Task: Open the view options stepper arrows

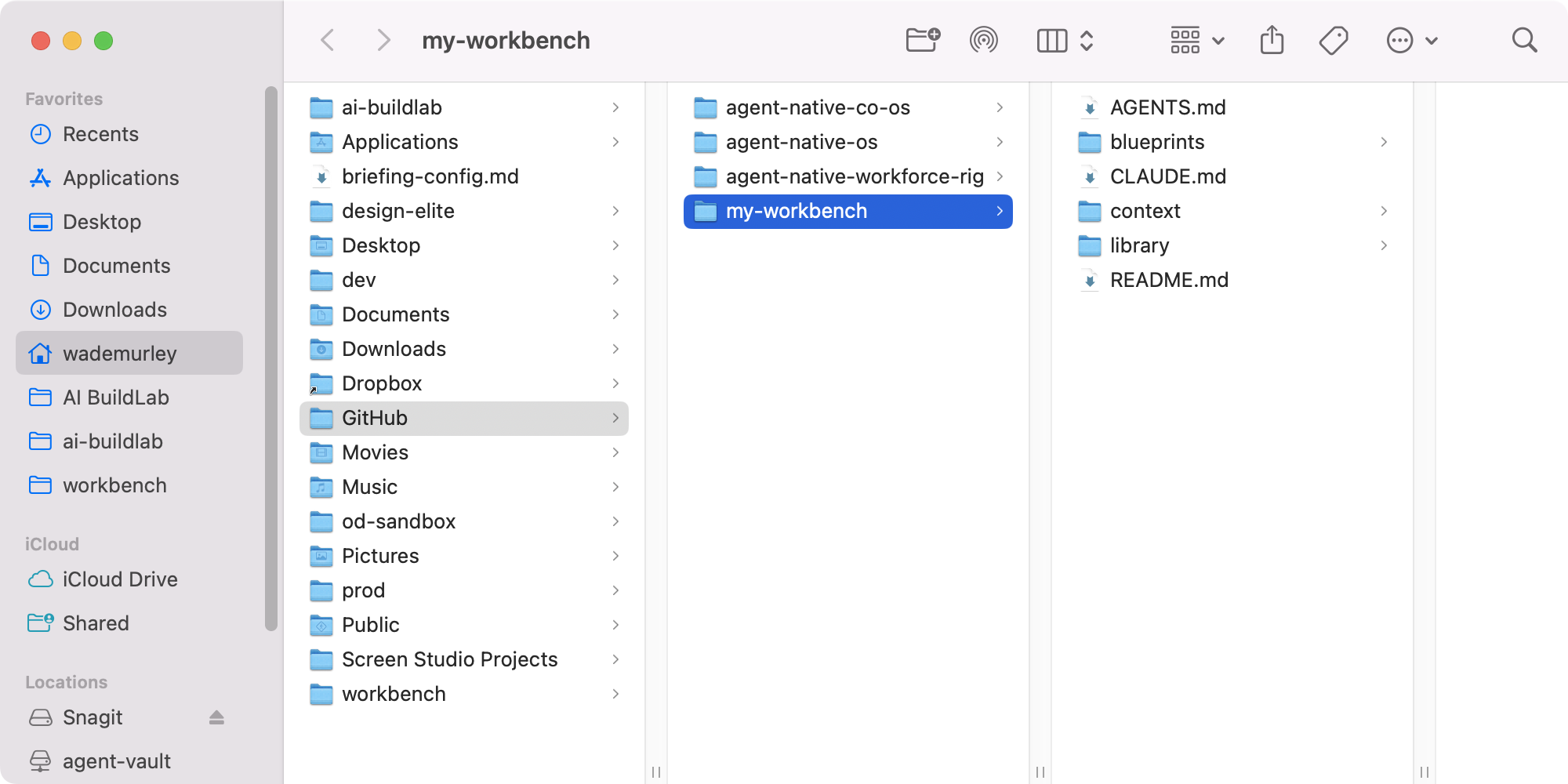Action: pos(1087,41)
